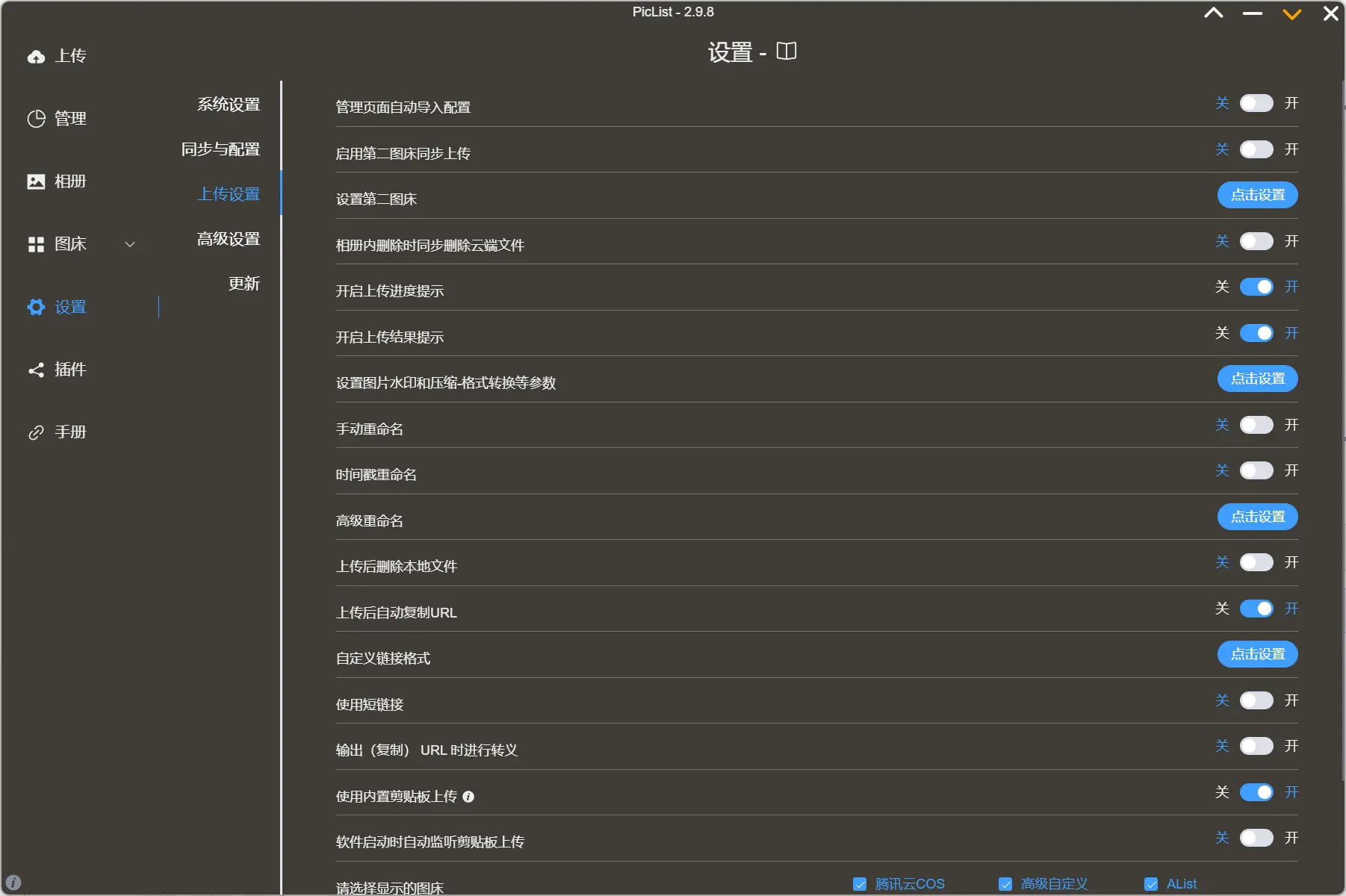1346x896 pixels.
Task: Uncheck the 腾讯云COS checkbox
Action: [x=860, y=884]
